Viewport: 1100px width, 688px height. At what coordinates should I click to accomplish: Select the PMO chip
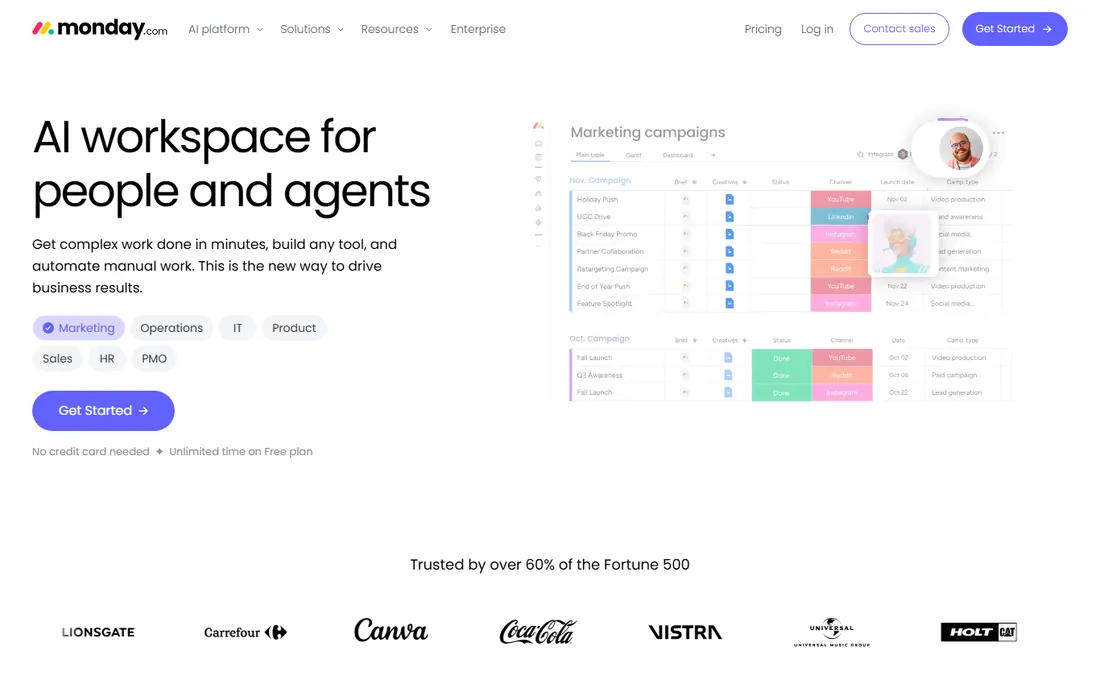click(x=154, y=358)
